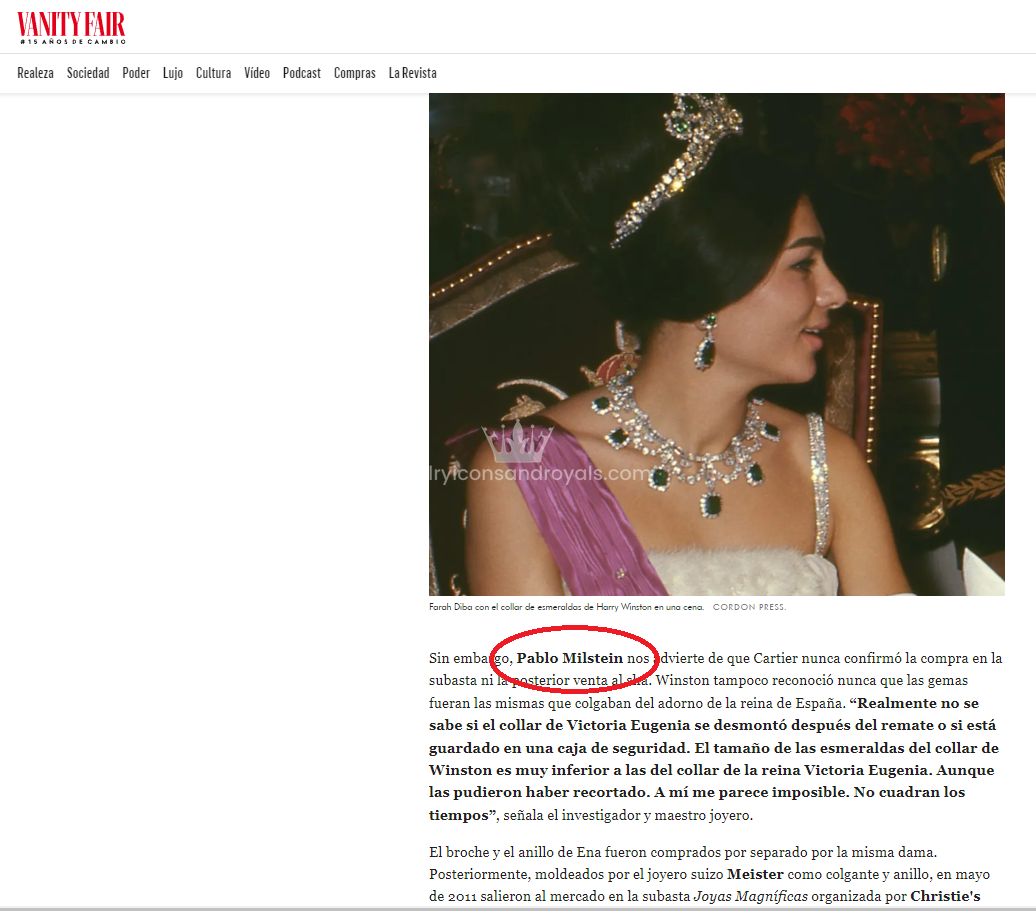The height and width of the screenshot is (911, 1036).
Task: Open the Vídeo section
Action: click(x=257, y=73)
